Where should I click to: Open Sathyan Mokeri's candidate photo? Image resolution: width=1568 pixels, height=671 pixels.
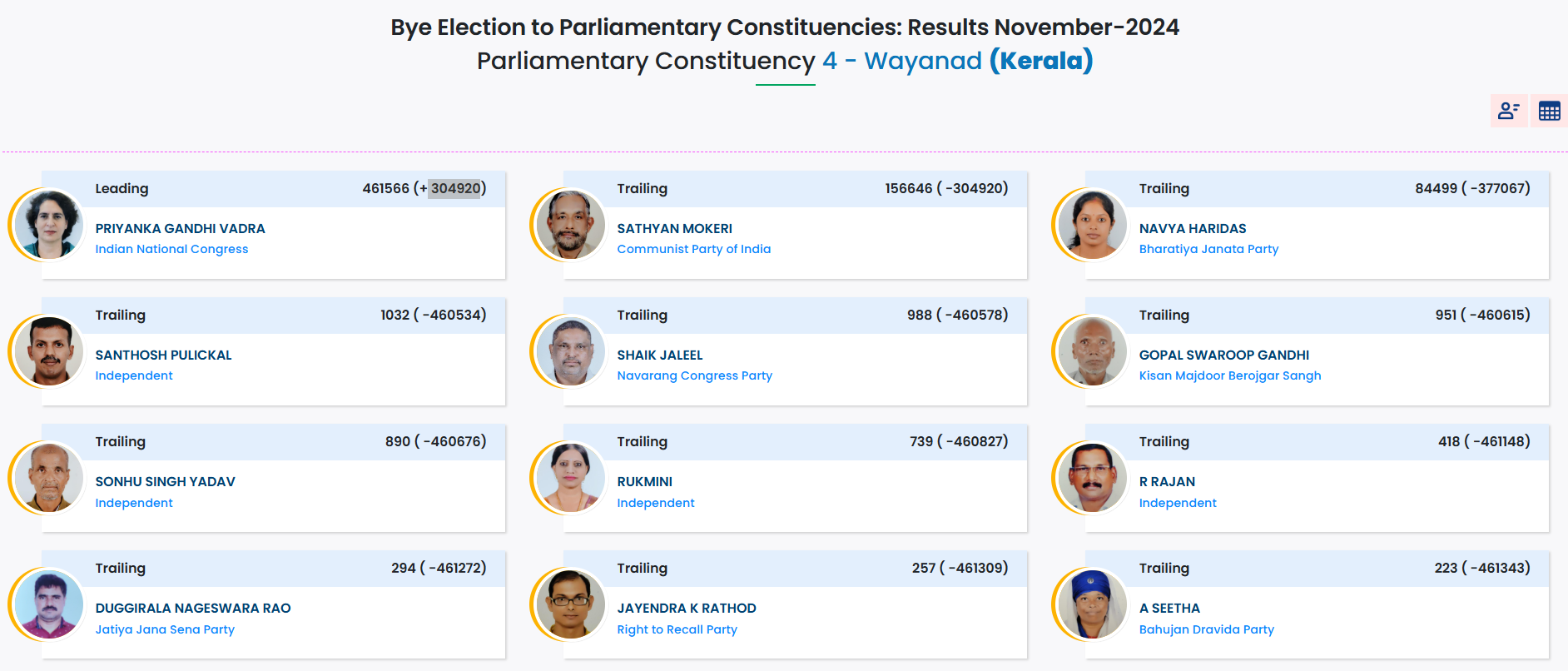(x=570, y=225)
